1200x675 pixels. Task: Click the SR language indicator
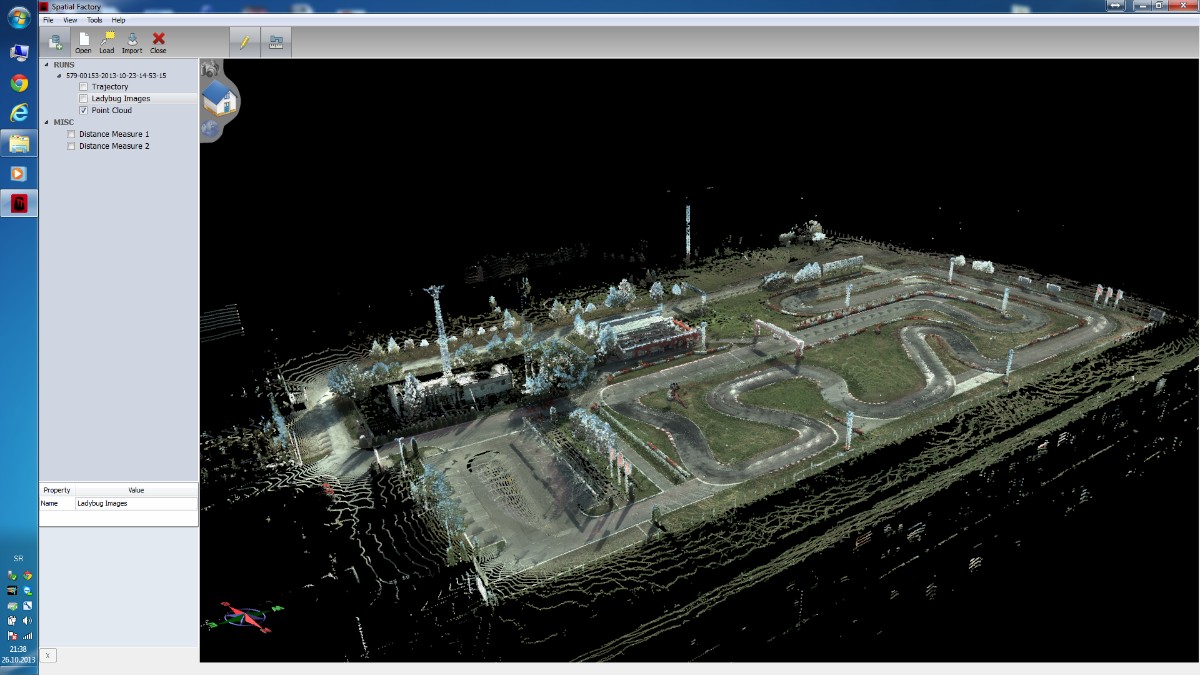pos(19,558)
